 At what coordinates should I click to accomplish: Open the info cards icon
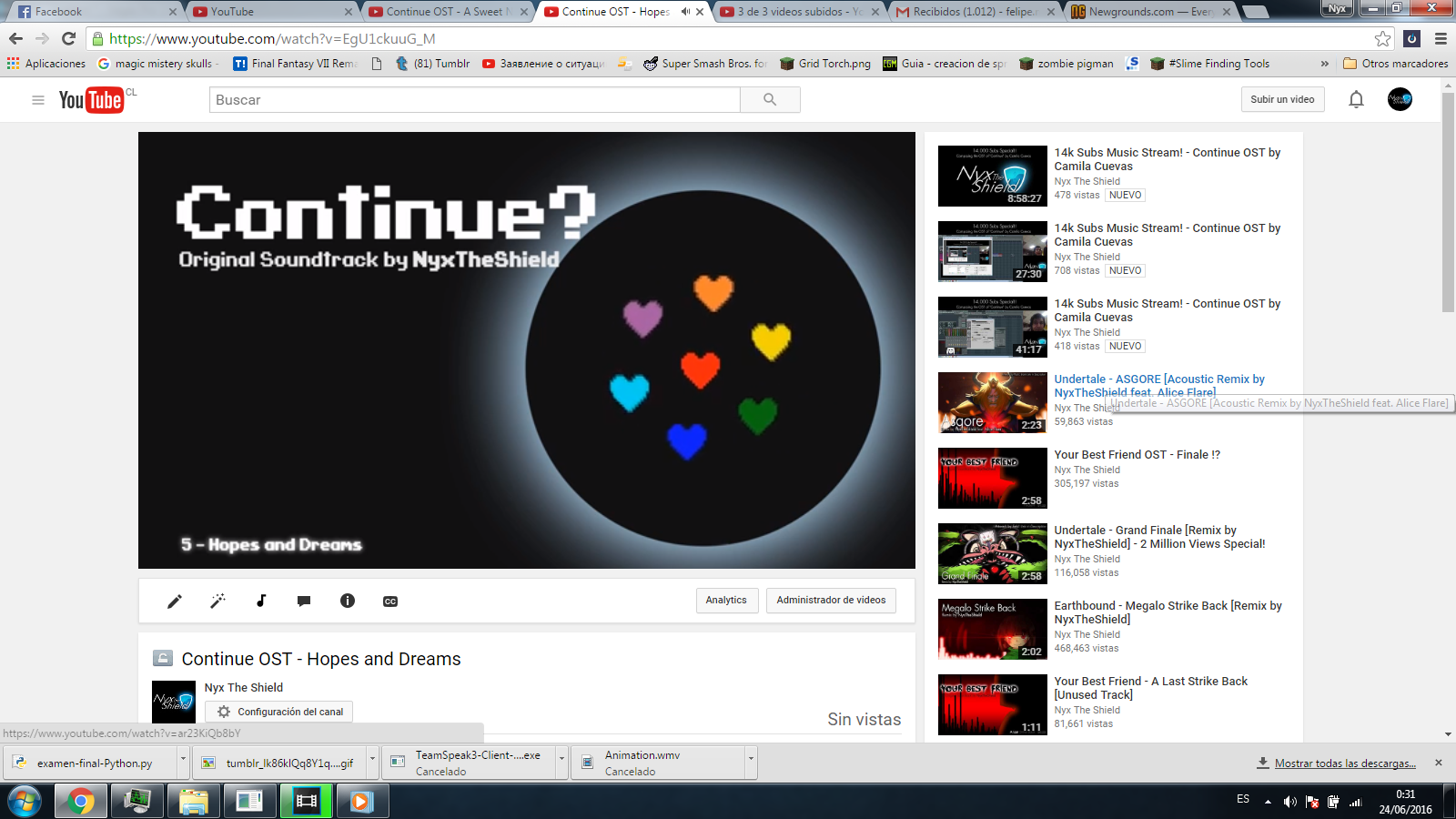point(348,601)
